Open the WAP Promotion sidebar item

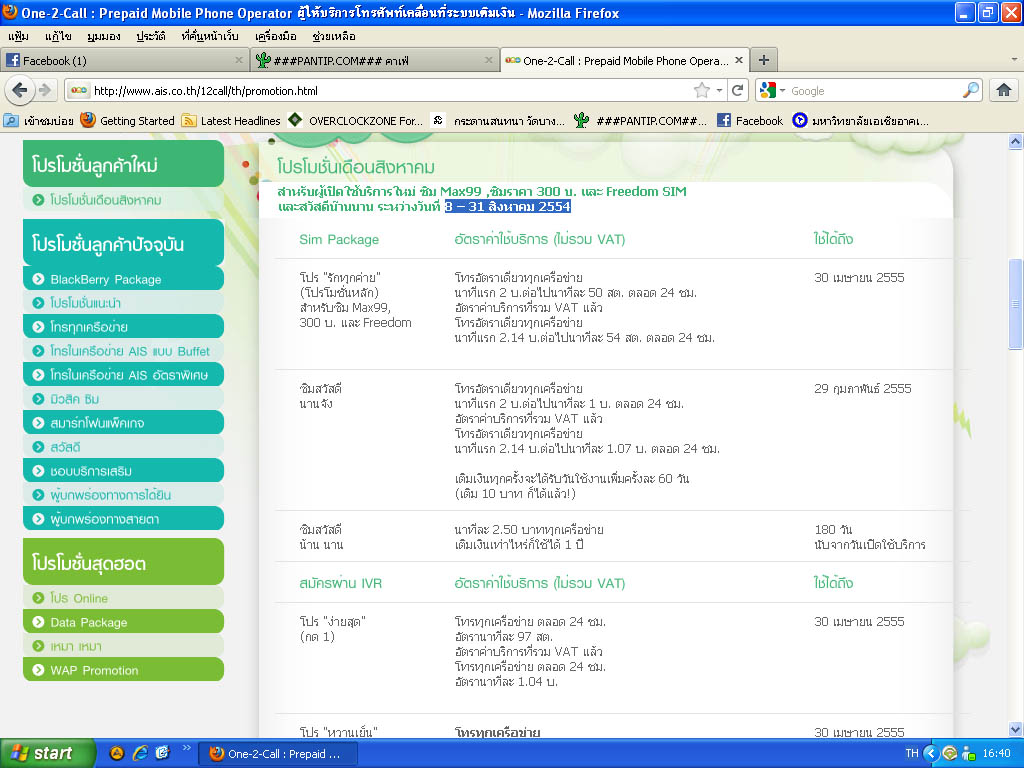pos(123,670)
